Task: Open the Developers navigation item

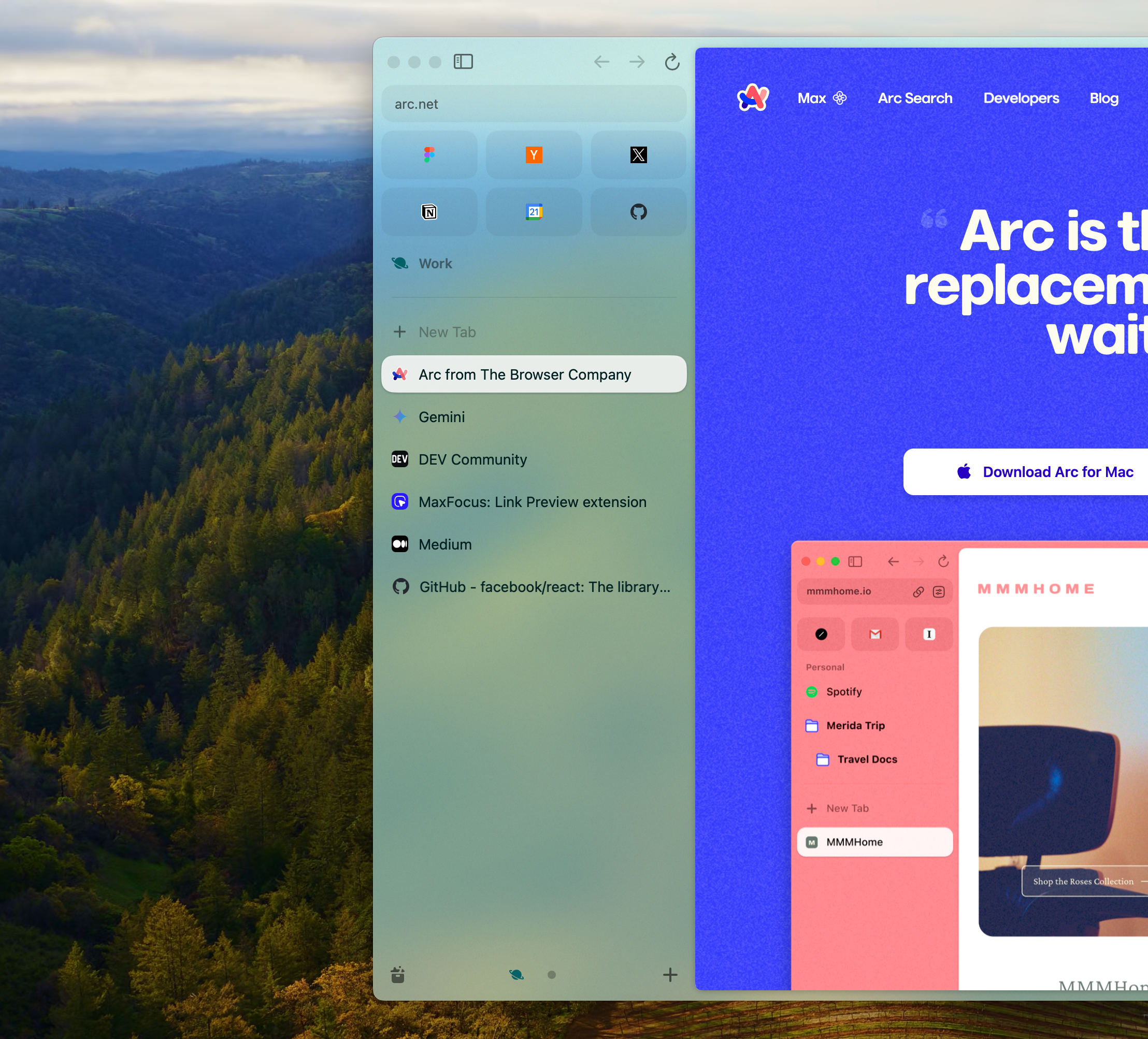Action: coord(1021,98)
